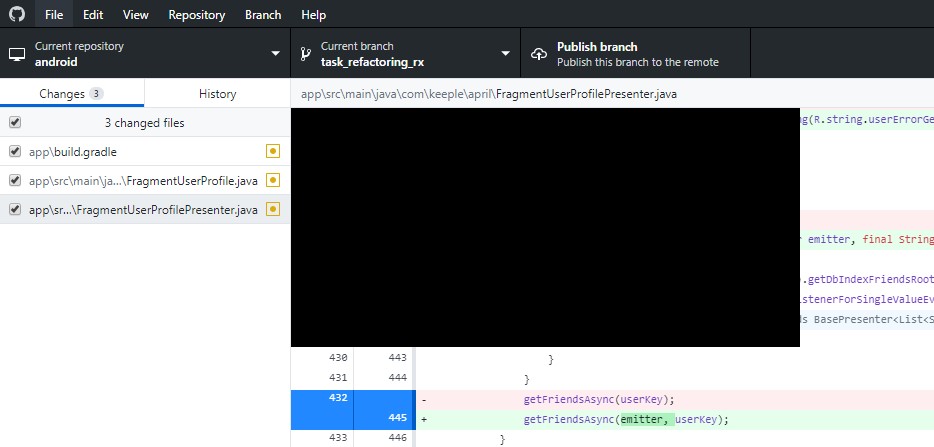Image resolution: width=934 pixels, height=447 pixels.
Task: Click the highlighted emitter, token
Action: [647, 420]
